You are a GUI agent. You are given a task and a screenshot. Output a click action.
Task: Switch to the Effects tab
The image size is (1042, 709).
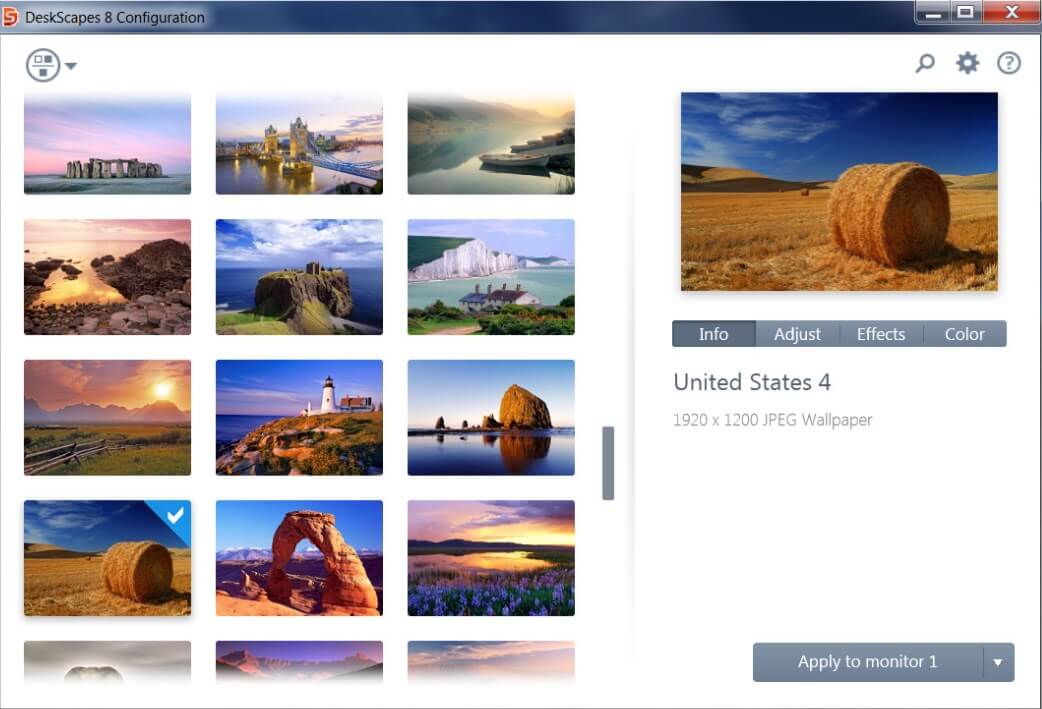[x=881, y=334]
